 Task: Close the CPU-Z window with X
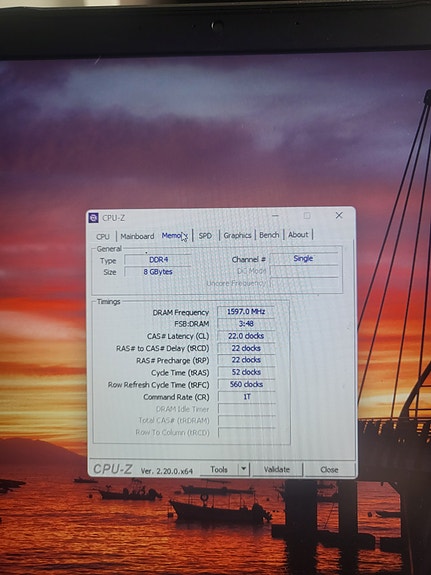click(x=339, y=215)
